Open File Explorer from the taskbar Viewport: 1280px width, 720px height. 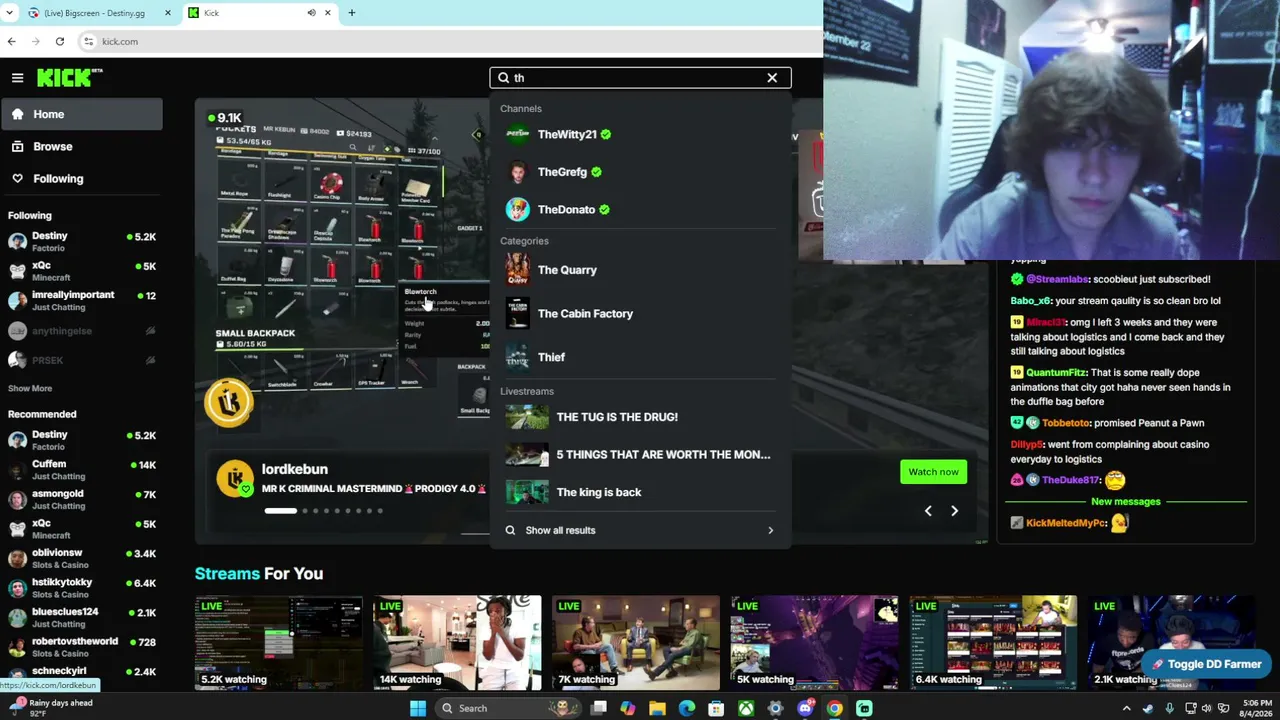(657, 708)
